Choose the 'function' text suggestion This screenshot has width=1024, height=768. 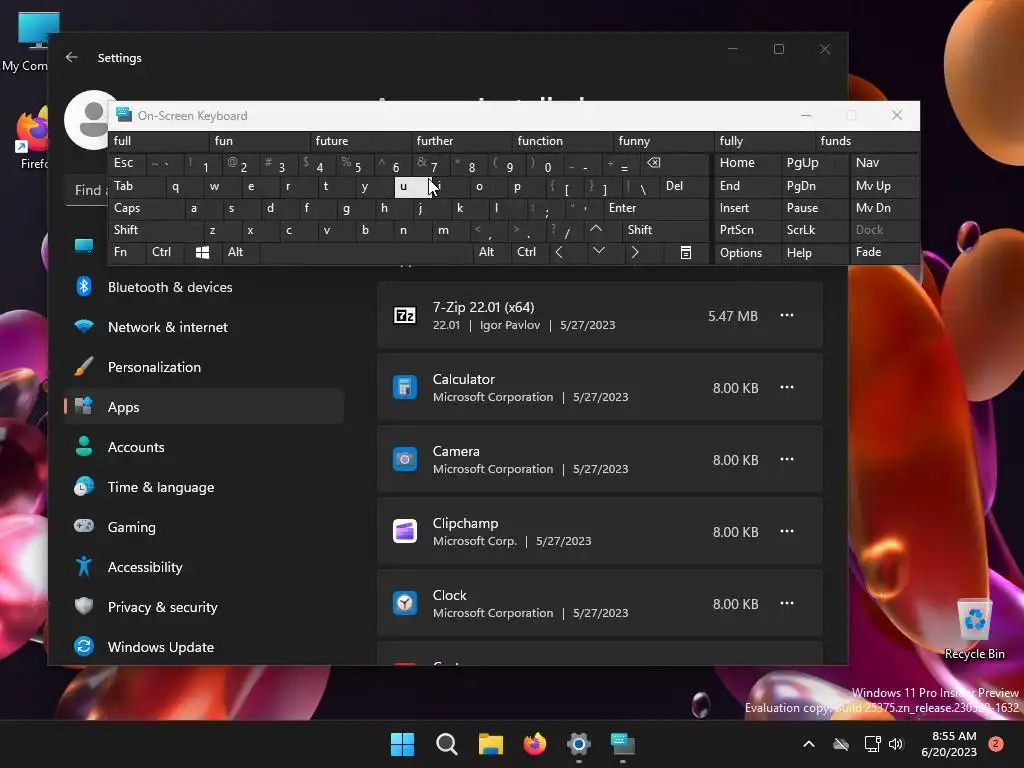(x=563, y=141)
